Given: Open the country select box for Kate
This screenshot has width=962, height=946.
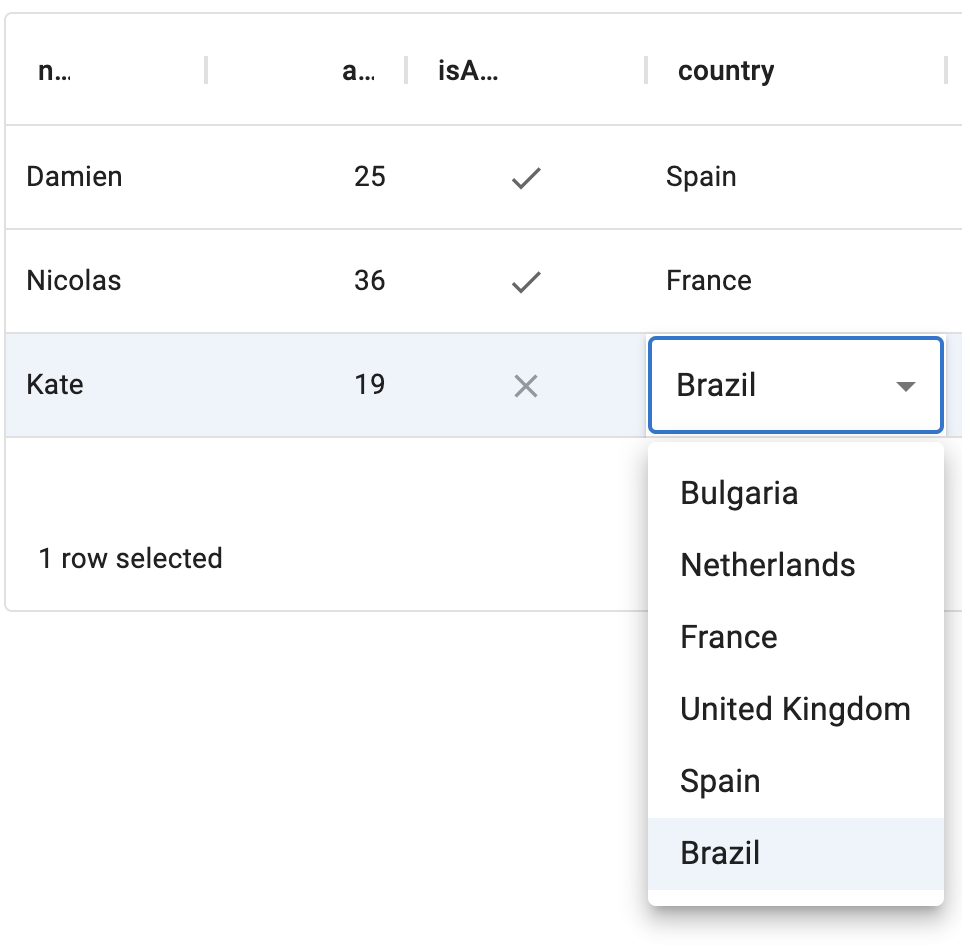Looking at the screenshot, I should pyautogui.click(x=780, y=385).
